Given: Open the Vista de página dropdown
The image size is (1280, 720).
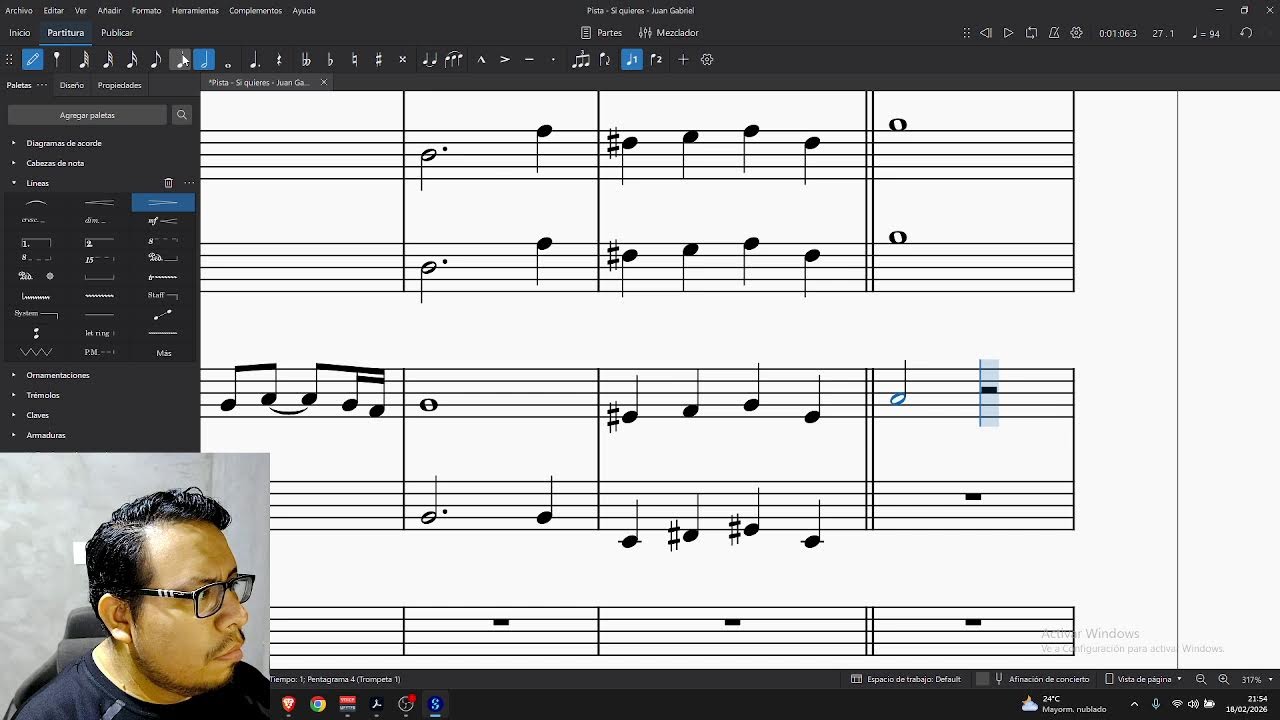Looking at the screenshot, I should pyautogui.click(x=1143, y=679).
